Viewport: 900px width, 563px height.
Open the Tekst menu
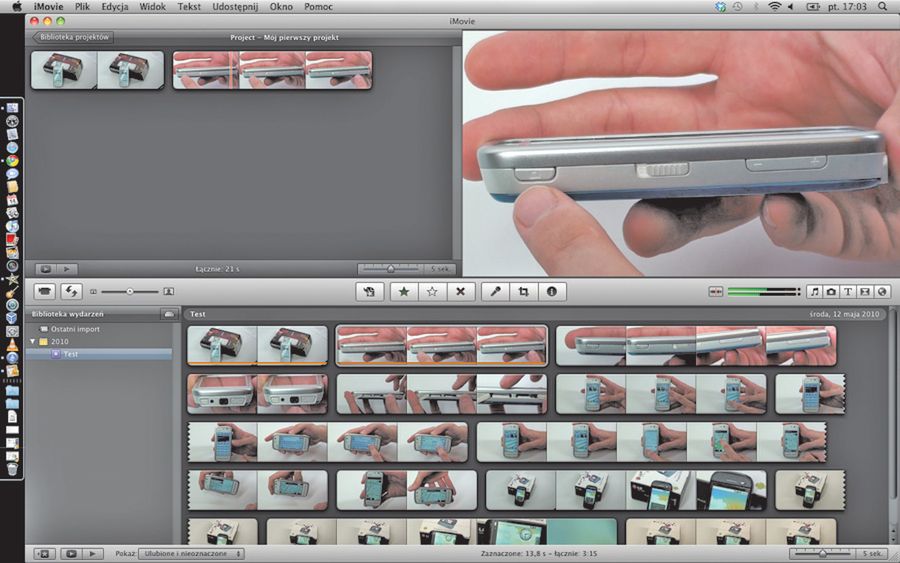[189, 6]
